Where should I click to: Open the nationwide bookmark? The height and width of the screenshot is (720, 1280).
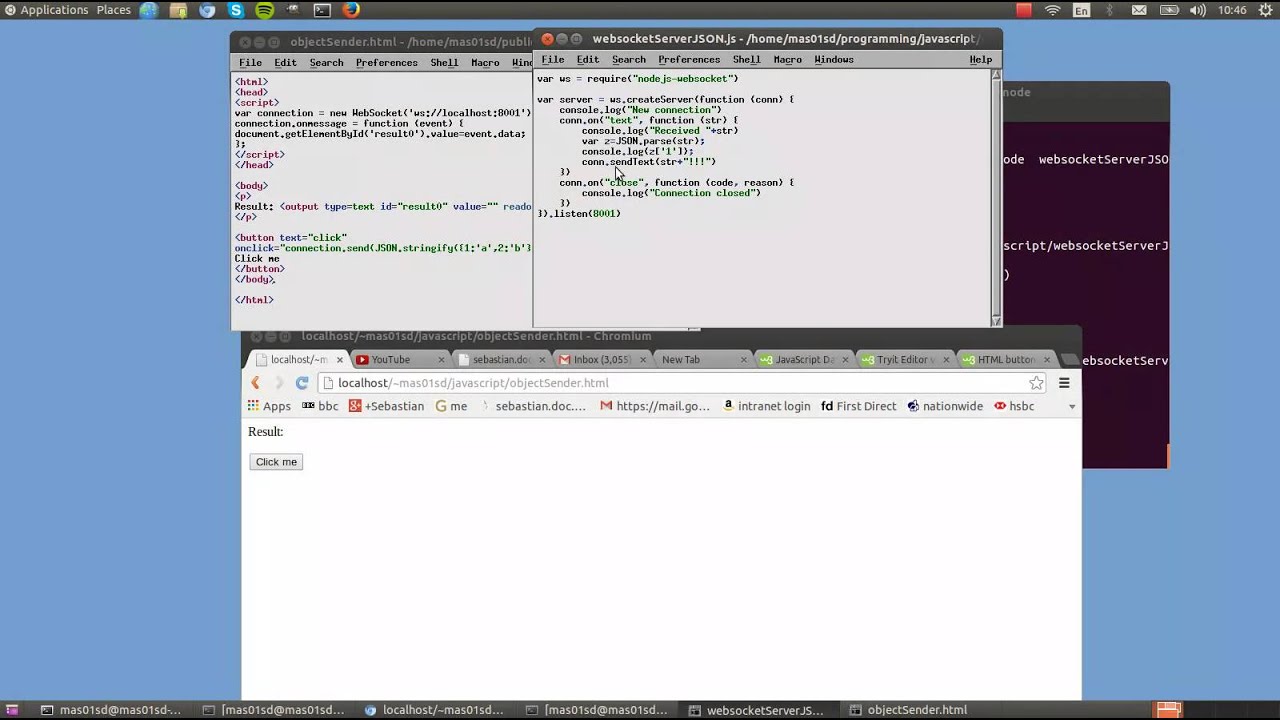[944, 407]
